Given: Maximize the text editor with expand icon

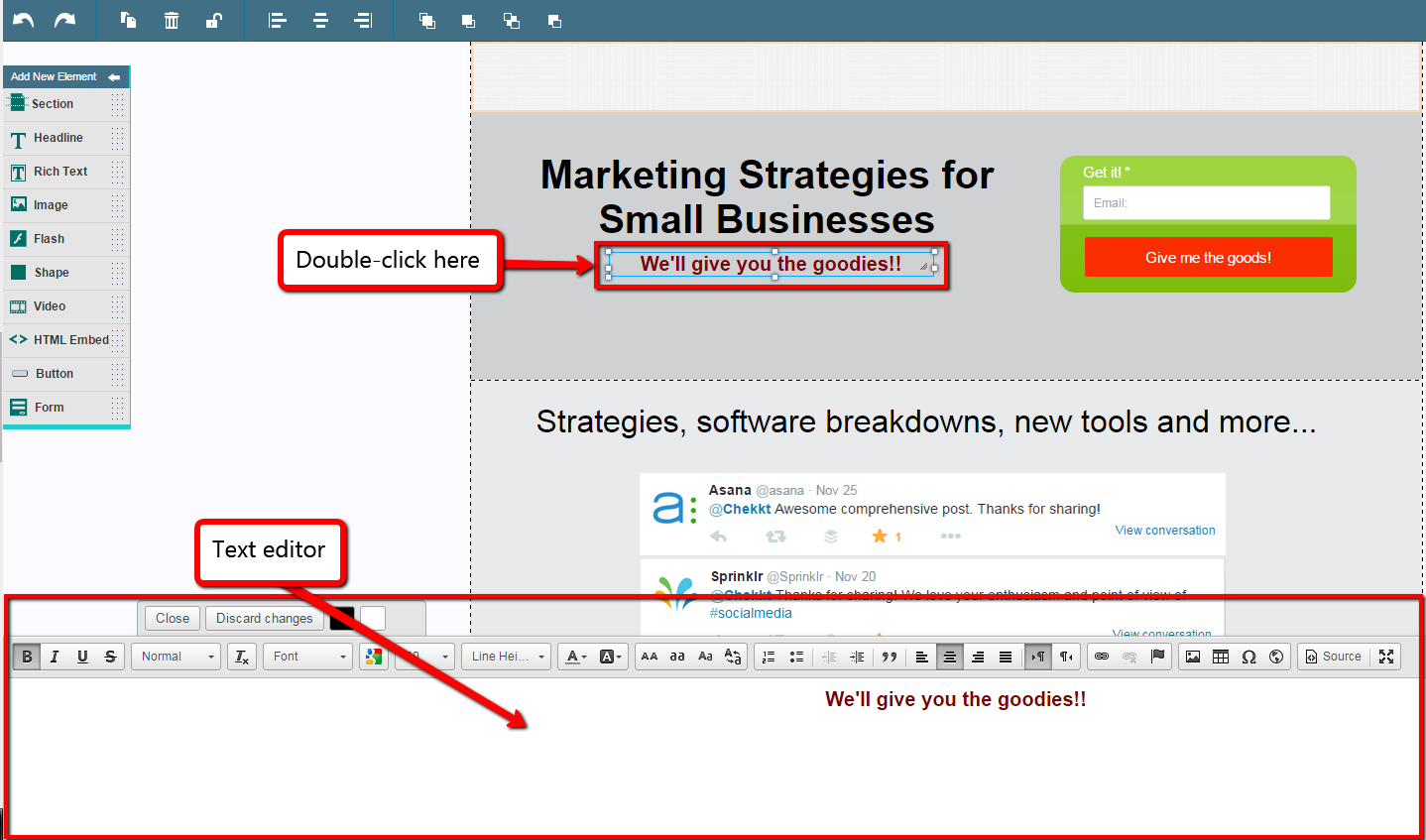Looking at the screenshot, I should click(1386, 657).
